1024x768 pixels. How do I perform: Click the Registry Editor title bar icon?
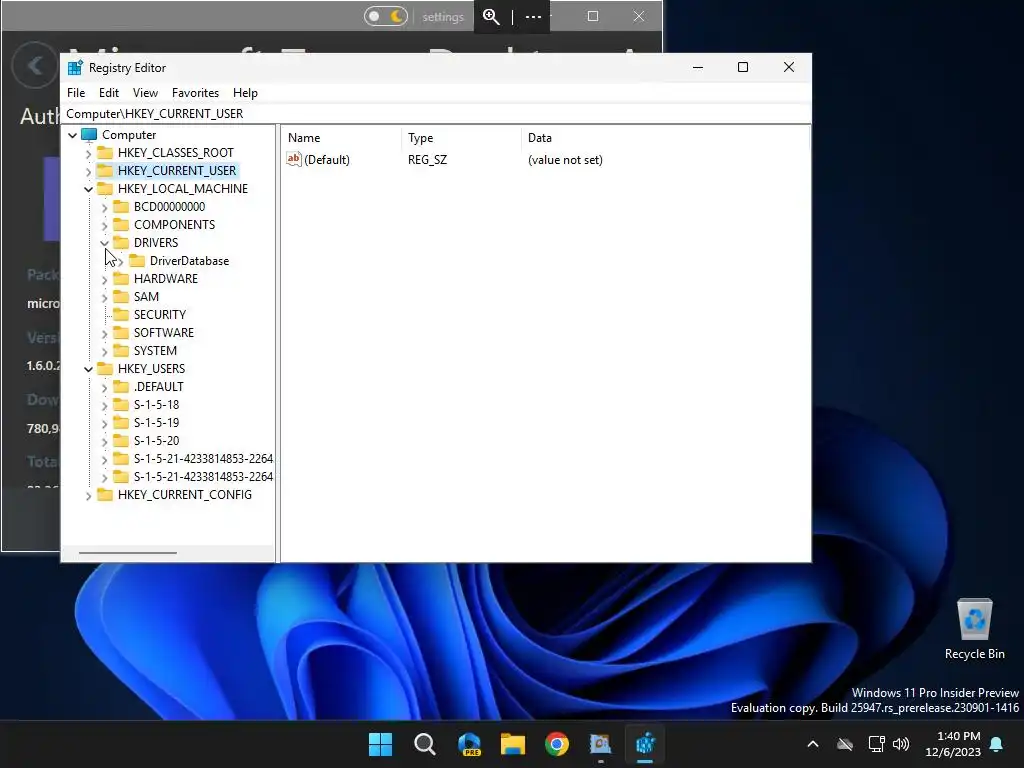75,68
